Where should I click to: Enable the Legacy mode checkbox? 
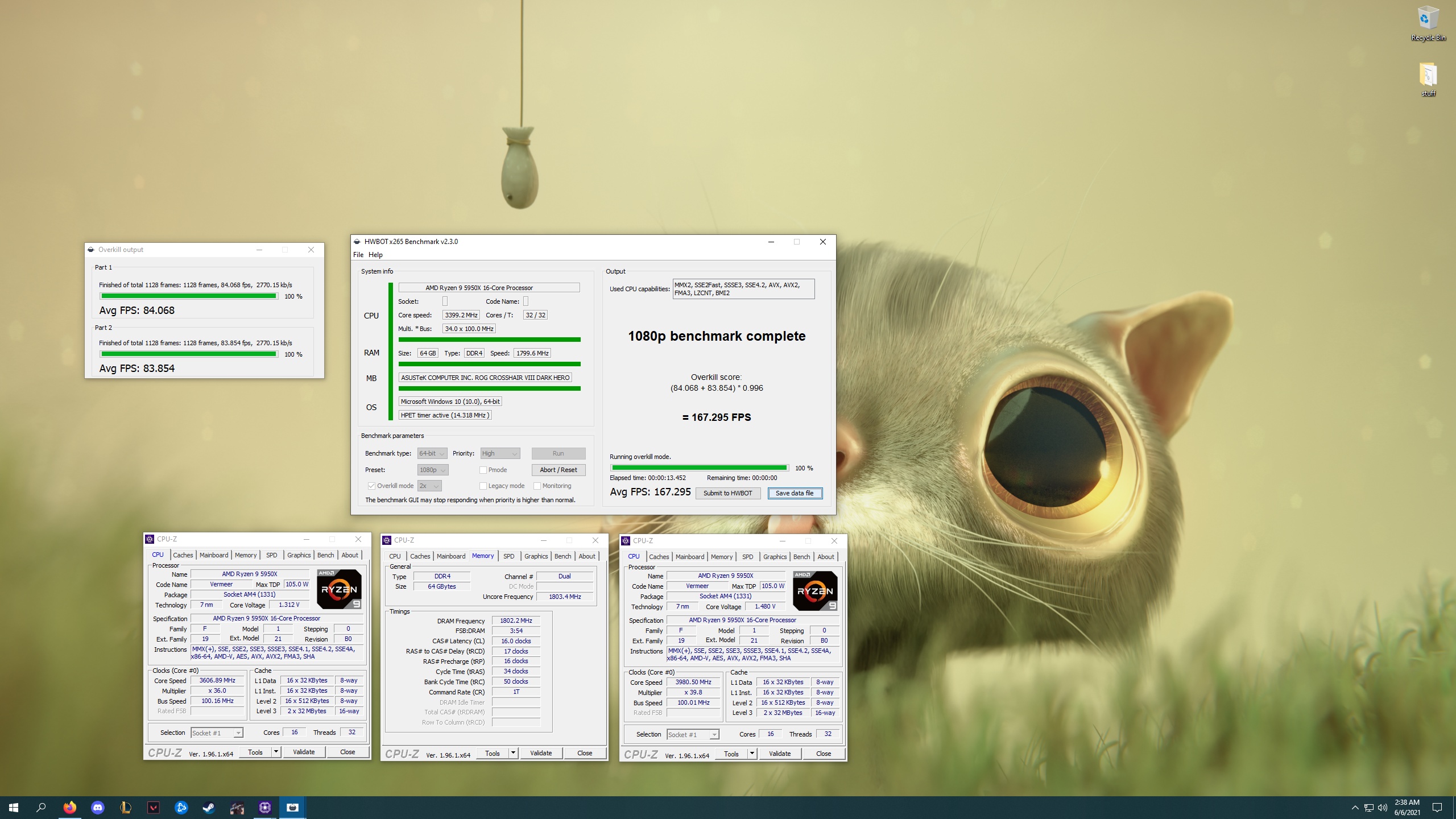483,486
